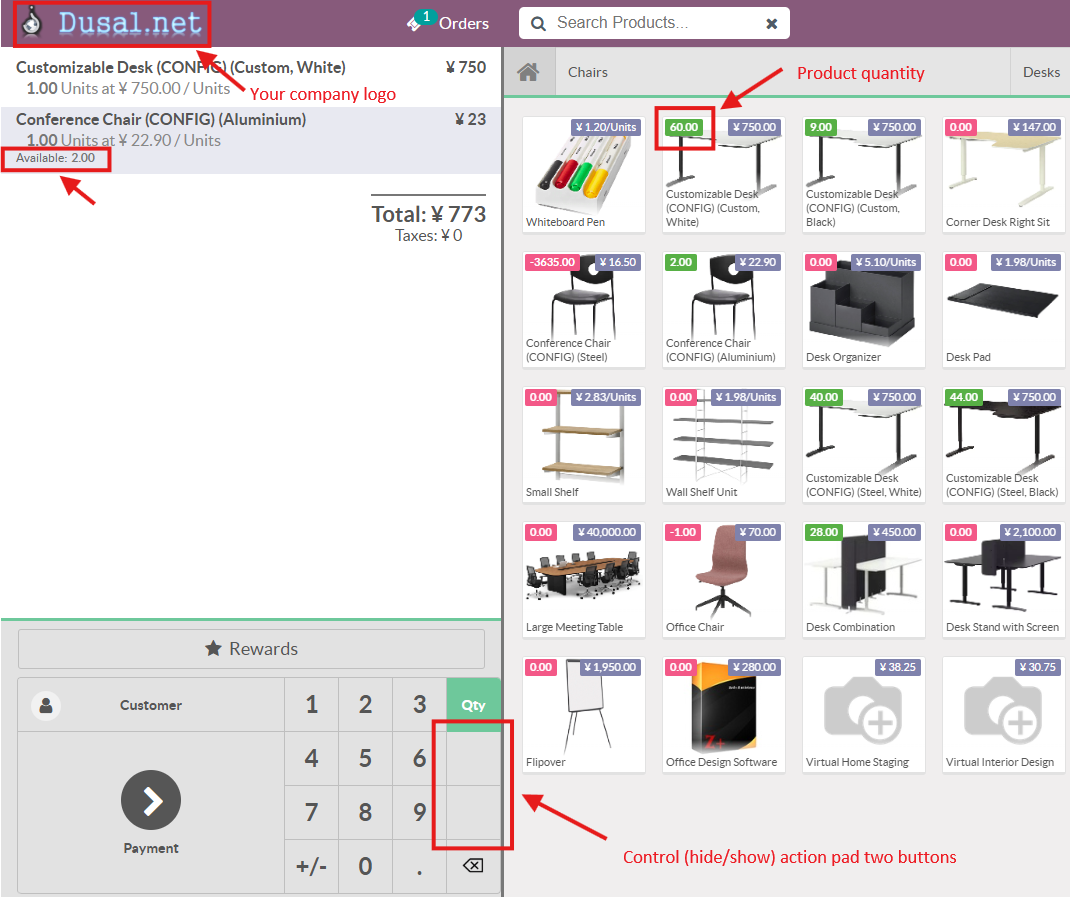The image size is (1070, 897).
Task: Select the Customer avatar icon
Action: [x=45, y=705]
